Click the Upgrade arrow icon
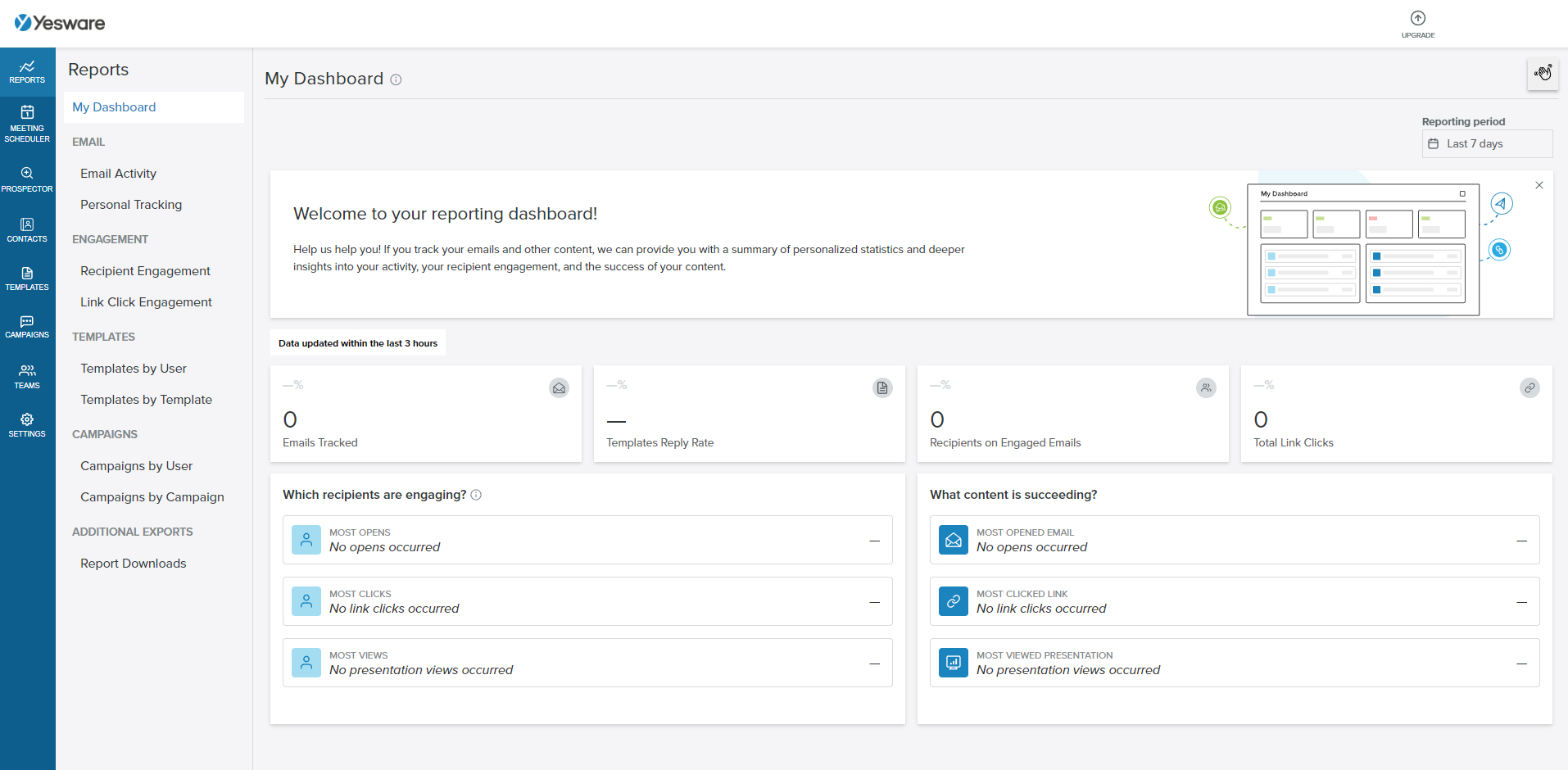This screenshot has width=1568, height=770. pyautogui.click(x=1418, y=18)
